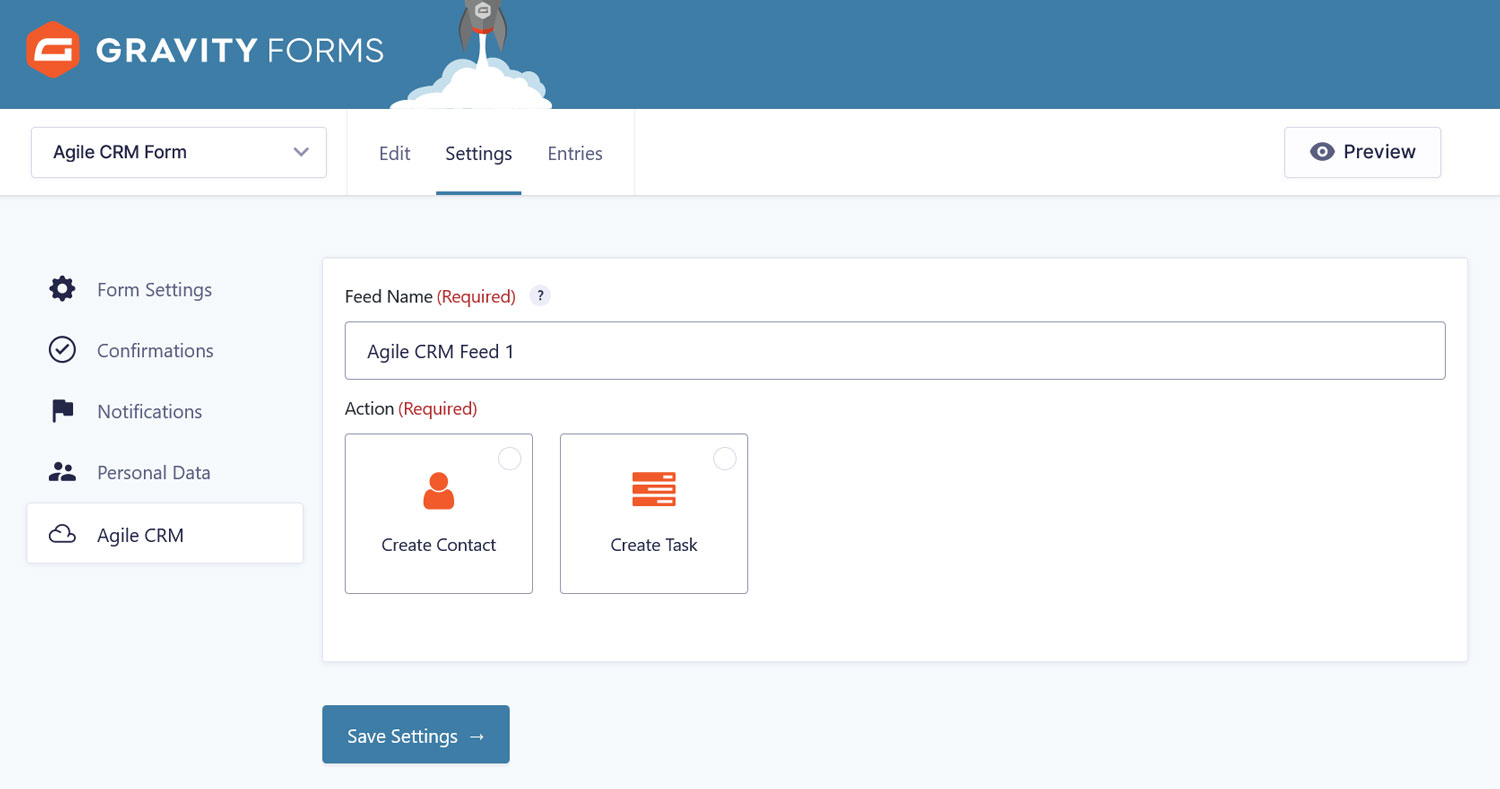Image resolution: width=1500 pixels, height=789 pixels.
Task: Select the Create Contact radio button
Action: click(509, 458)
